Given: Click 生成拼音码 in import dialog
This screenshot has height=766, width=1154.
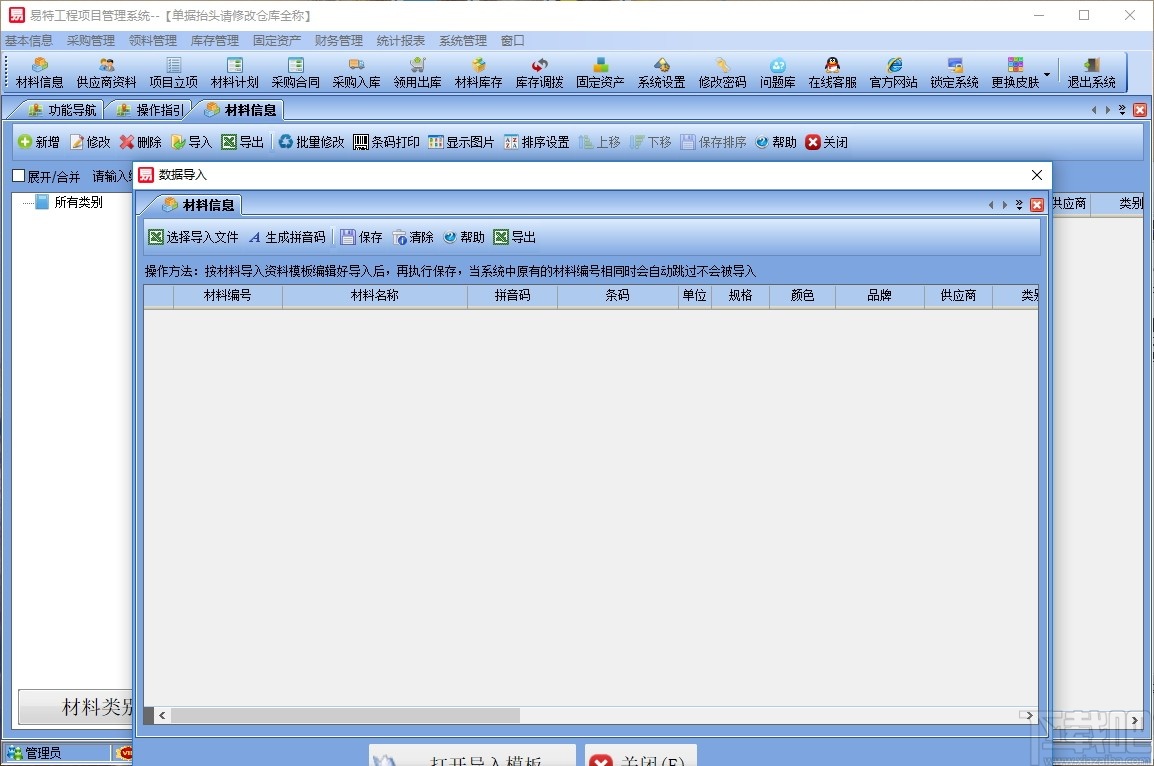Looking at the screenshot, I should [x=287, y=237].
